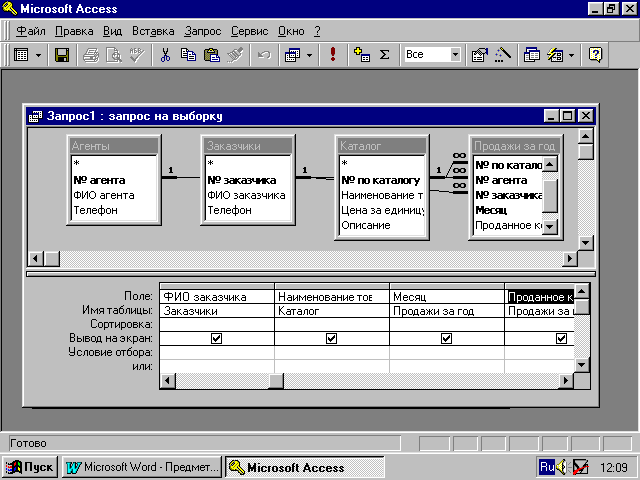
Task: Expand the New Object dropdown arrow
Action: [571, 55]
